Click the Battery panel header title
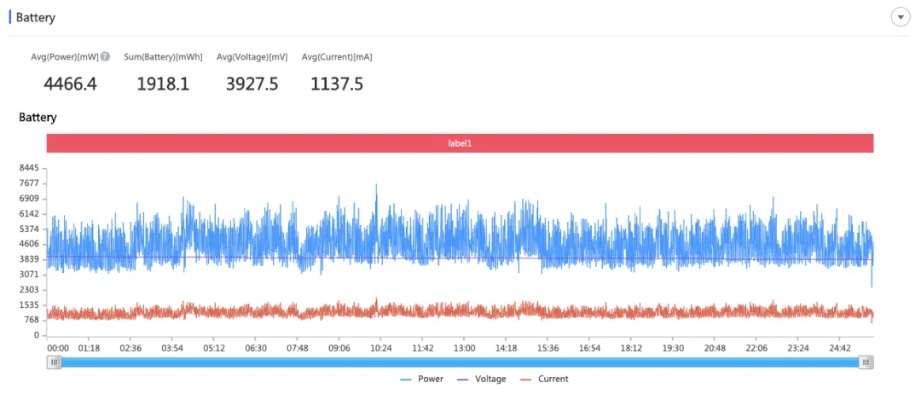 36,18
